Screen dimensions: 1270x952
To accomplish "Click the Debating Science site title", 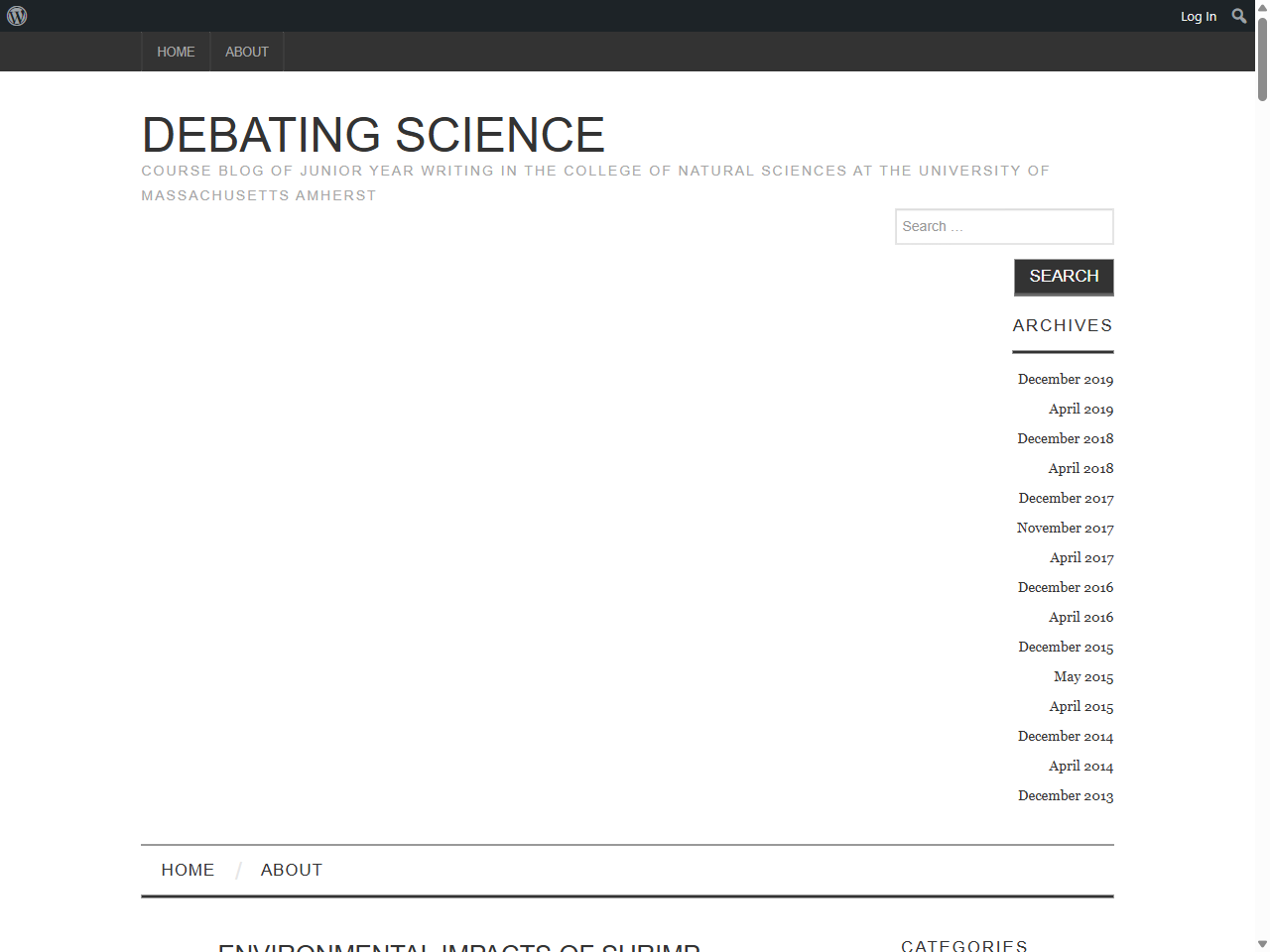I will click(x=373, y=135).
